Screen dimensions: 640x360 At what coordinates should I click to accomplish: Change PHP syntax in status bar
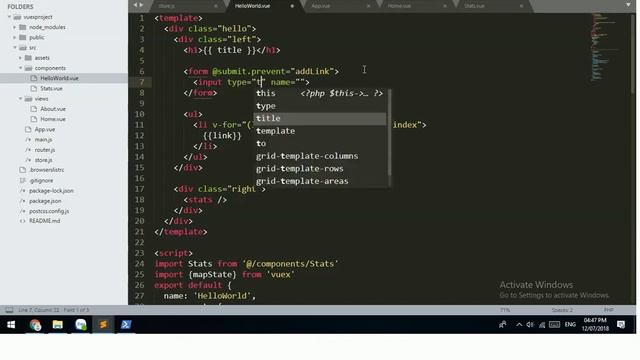(x=609, y=310)
